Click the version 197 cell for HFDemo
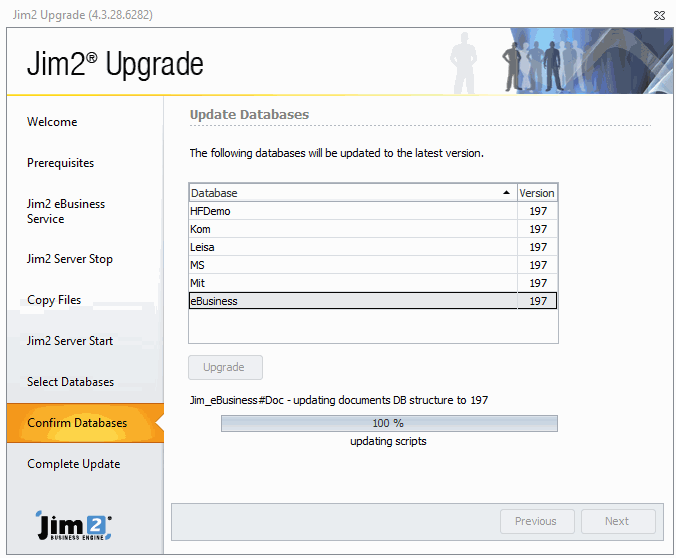 (x=538, y=211)
